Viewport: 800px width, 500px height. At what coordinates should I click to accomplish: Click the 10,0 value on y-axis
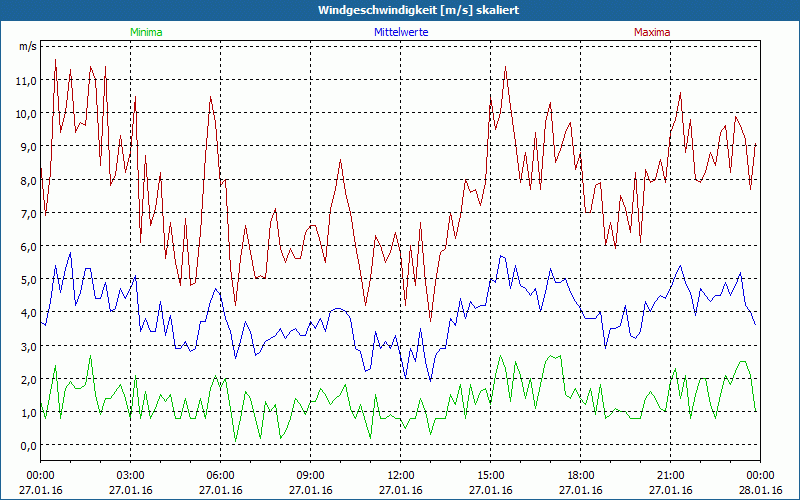(x=27, y=113)
